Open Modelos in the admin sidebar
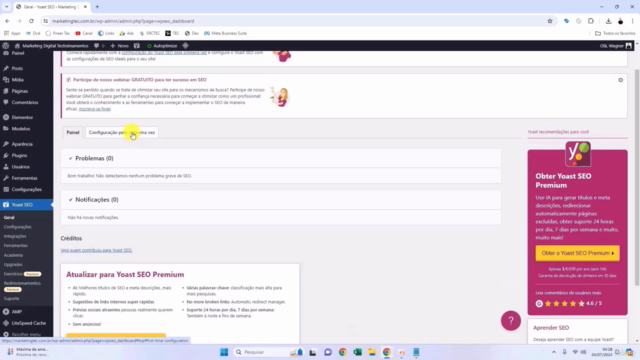This screenshot has height=360, width=640. coord(20,129)
